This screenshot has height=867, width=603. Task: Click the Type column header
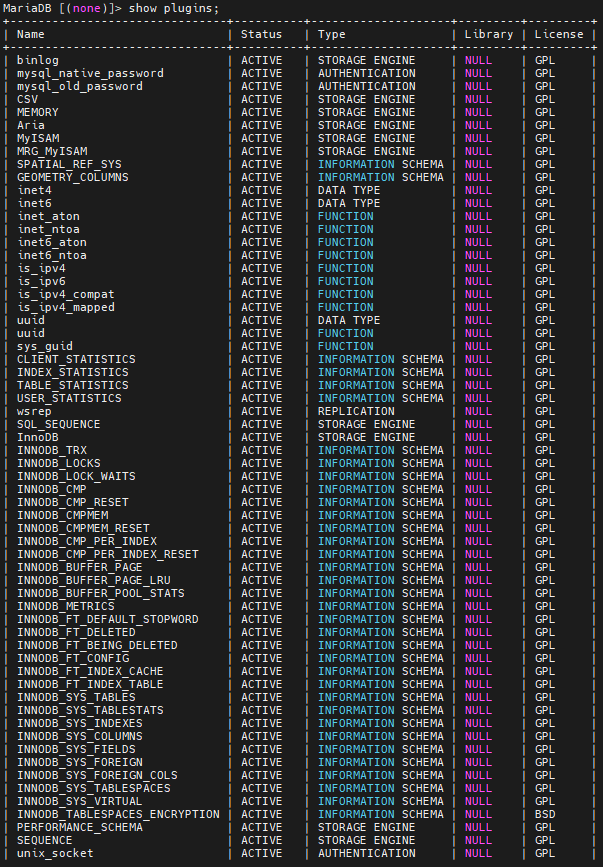pos(332,34)
